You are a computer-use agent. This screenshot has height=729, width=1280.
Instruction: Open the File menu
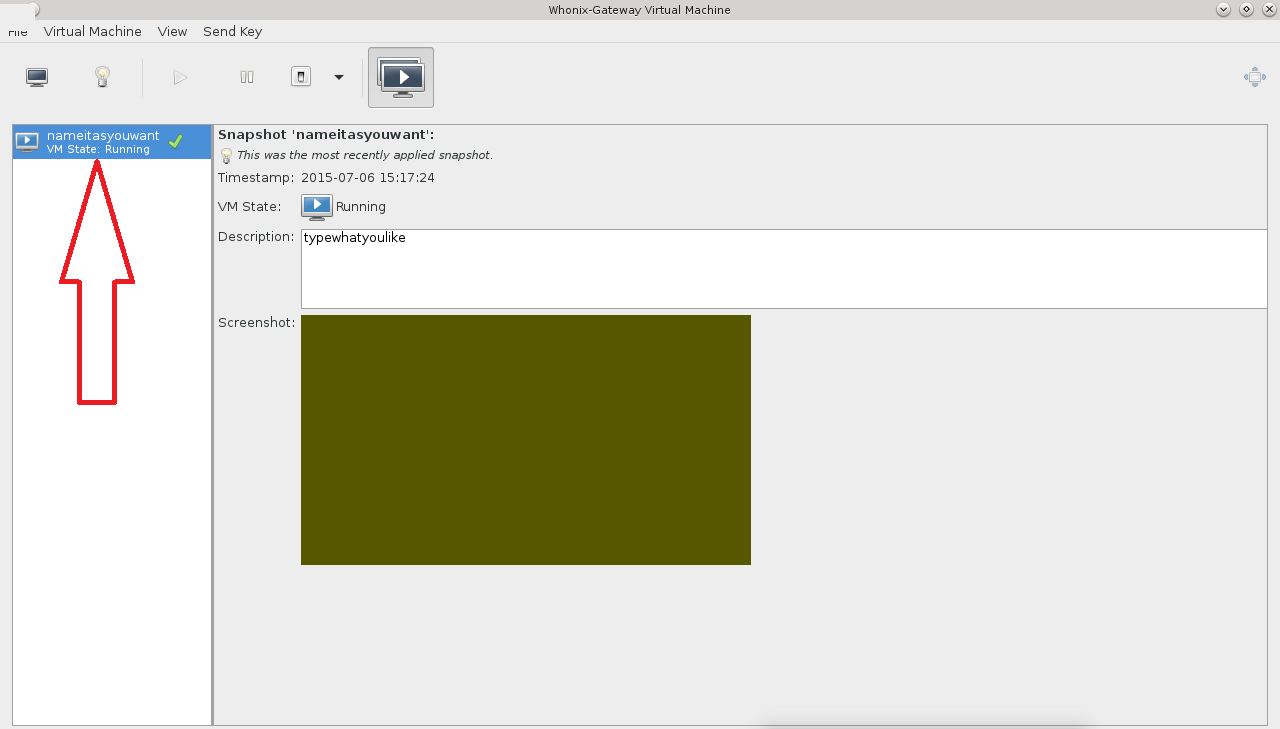point(18,32)
